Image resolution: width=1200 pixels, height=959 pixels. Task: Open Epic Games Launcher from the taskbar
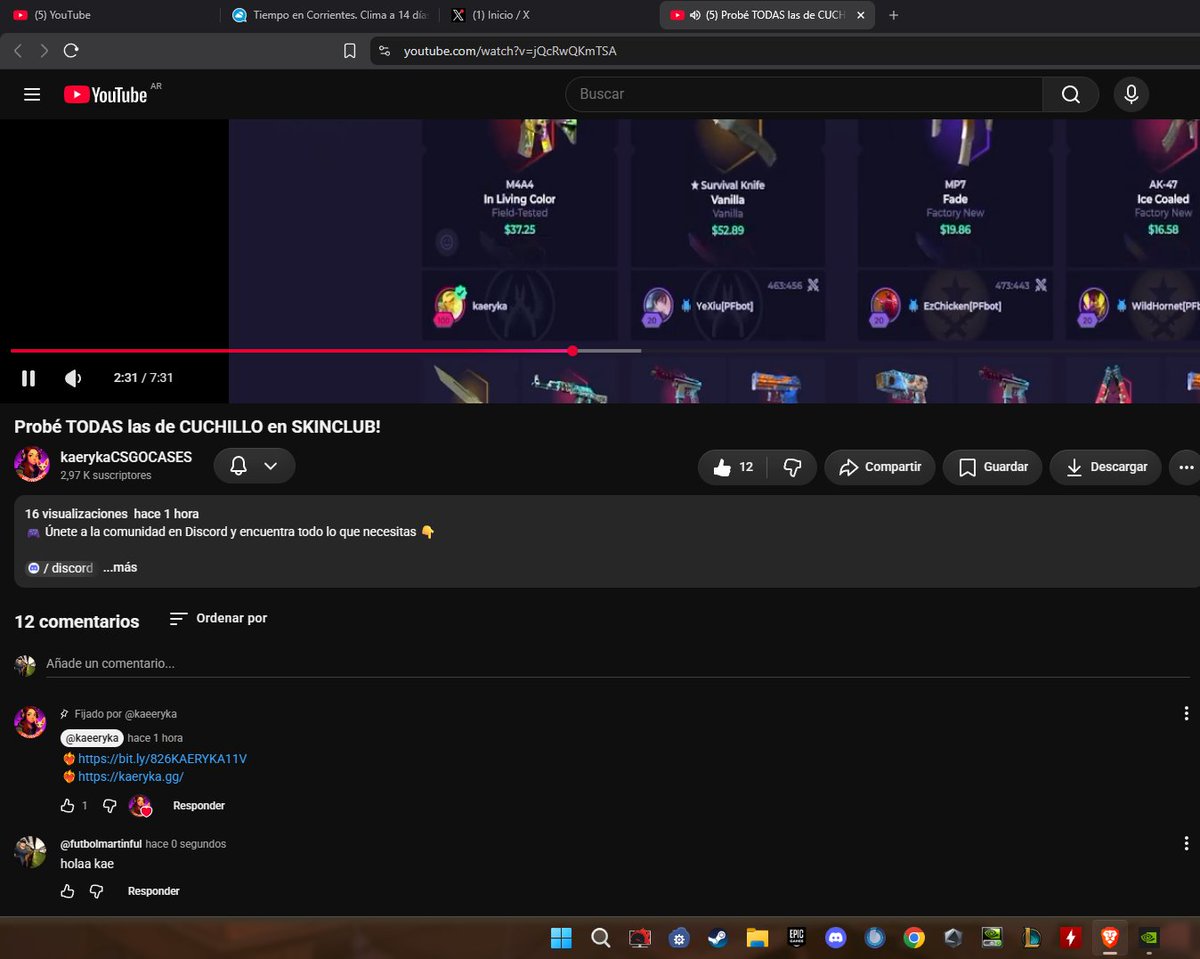pyautogui.click(x=797, y=938)
